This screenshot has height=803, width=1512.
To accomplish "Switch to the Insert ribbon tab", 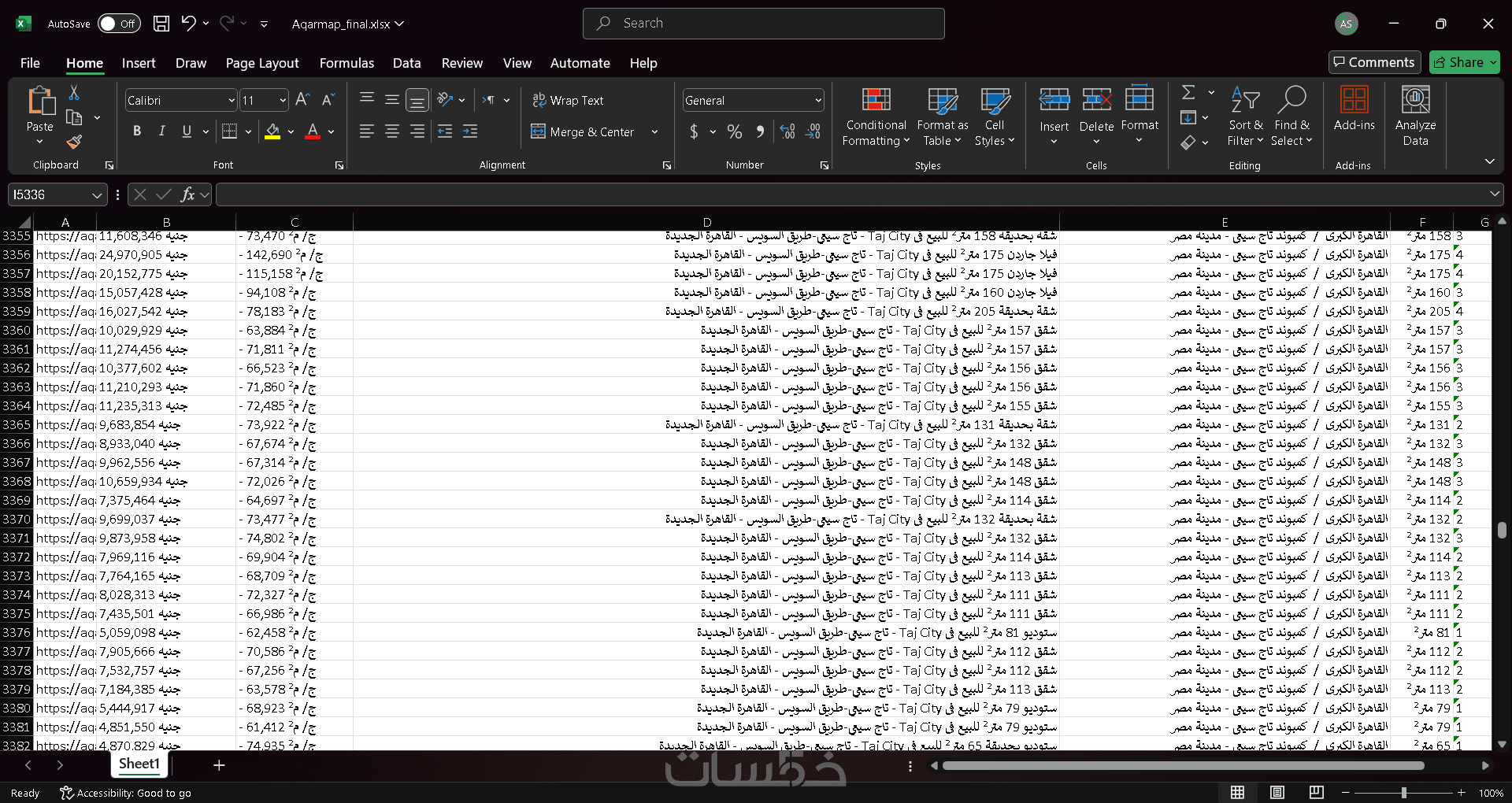I will (139, 63).
